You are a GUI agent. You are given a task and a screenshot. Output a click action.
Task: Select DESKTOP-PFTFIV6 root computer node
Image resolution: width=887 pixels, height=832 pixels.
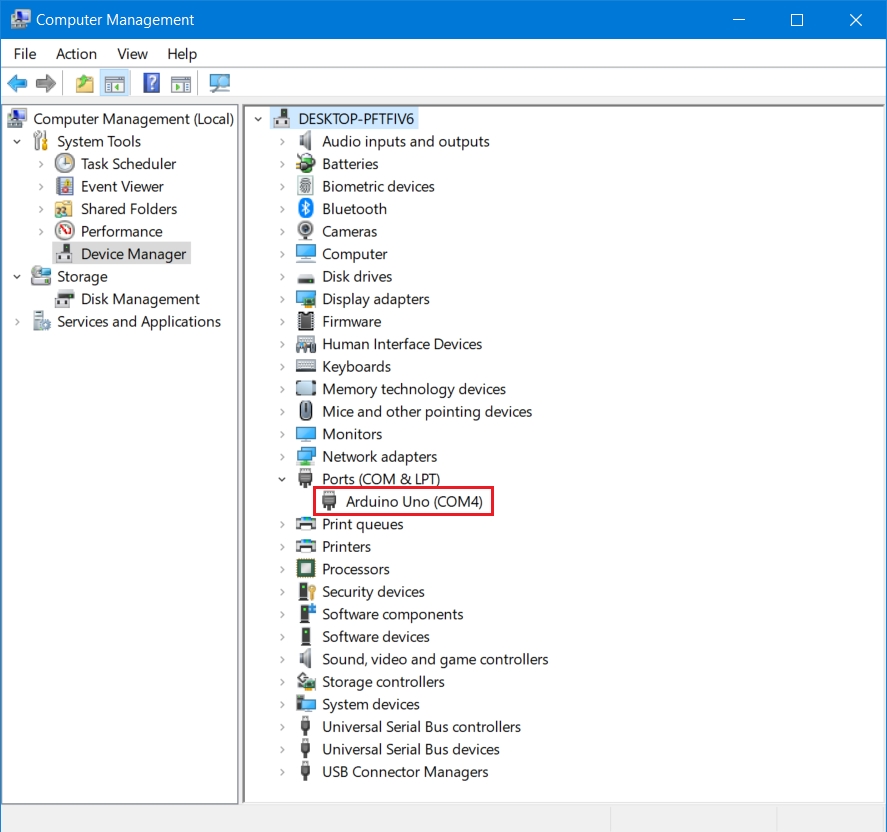pos(356,119)
